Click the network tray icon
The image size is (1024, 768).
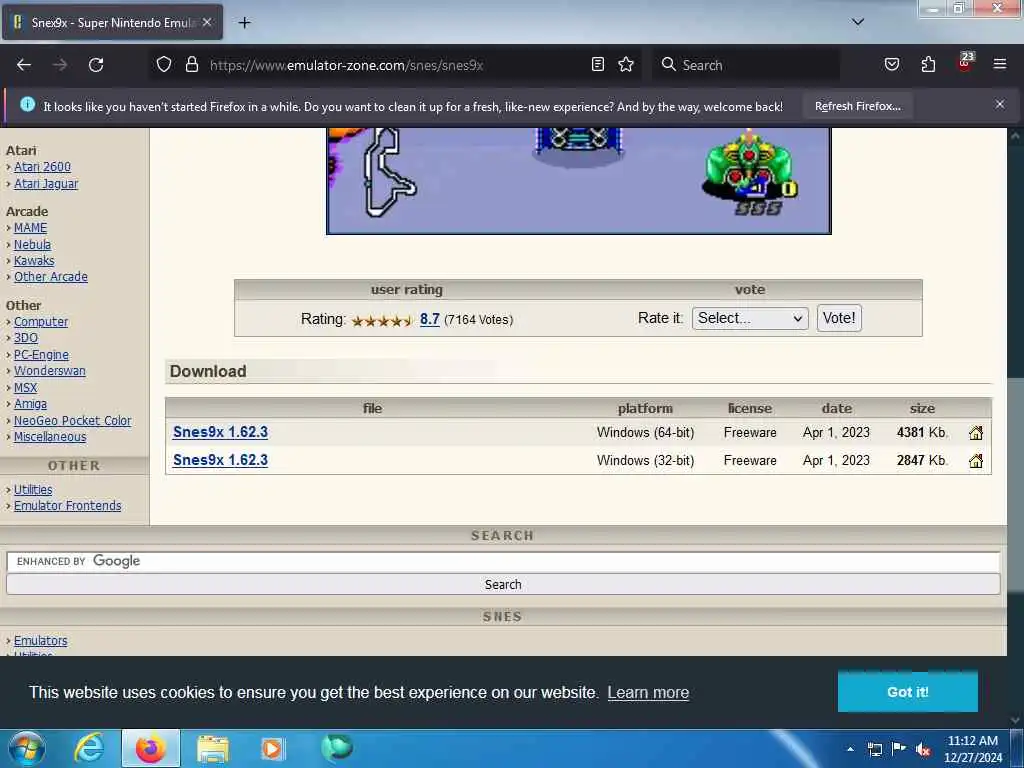(874, 749)
